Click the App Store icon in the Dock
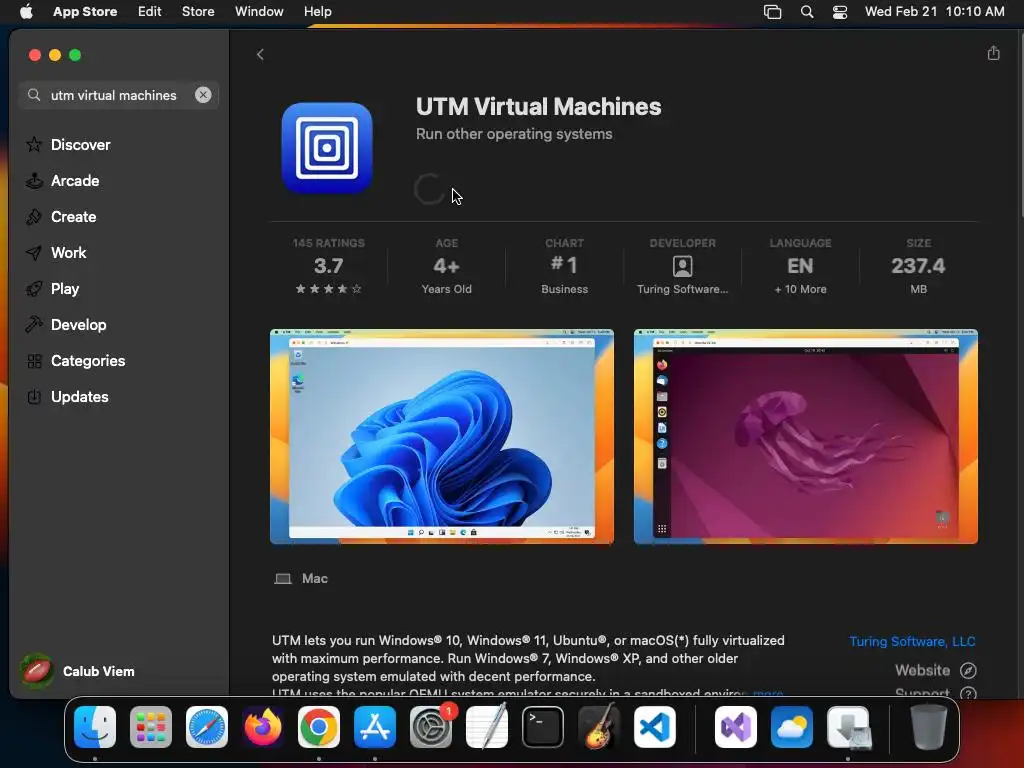 (375, 727)
